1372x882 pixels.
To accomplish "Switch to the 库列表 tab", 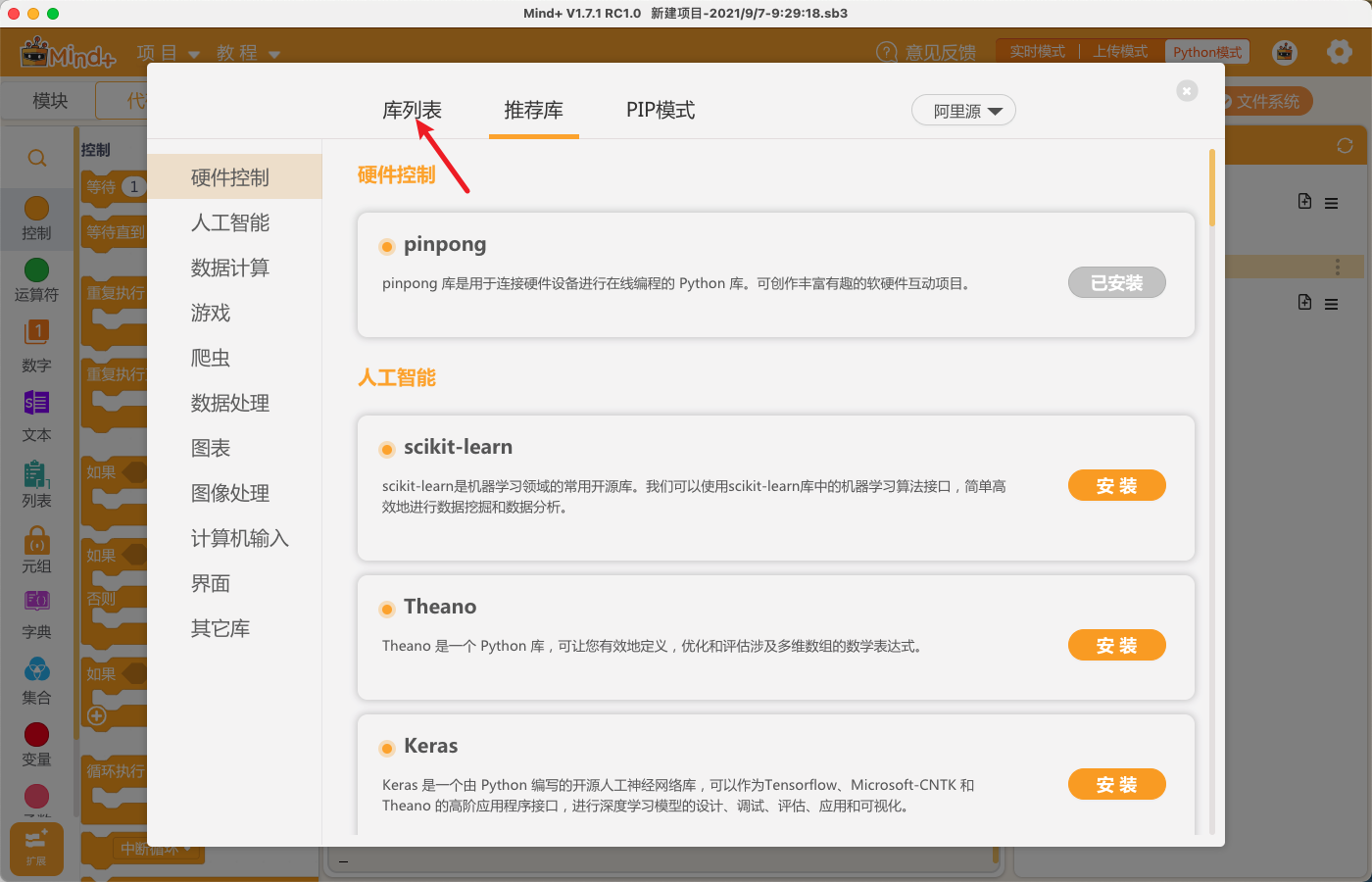I will [412, 110].
